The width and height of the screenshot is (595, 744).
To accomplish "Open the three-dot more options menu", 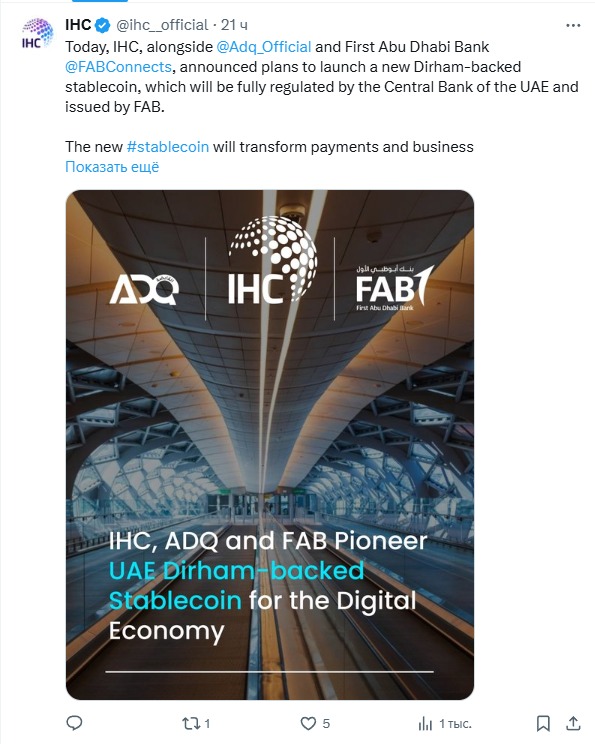I will 573,25.
